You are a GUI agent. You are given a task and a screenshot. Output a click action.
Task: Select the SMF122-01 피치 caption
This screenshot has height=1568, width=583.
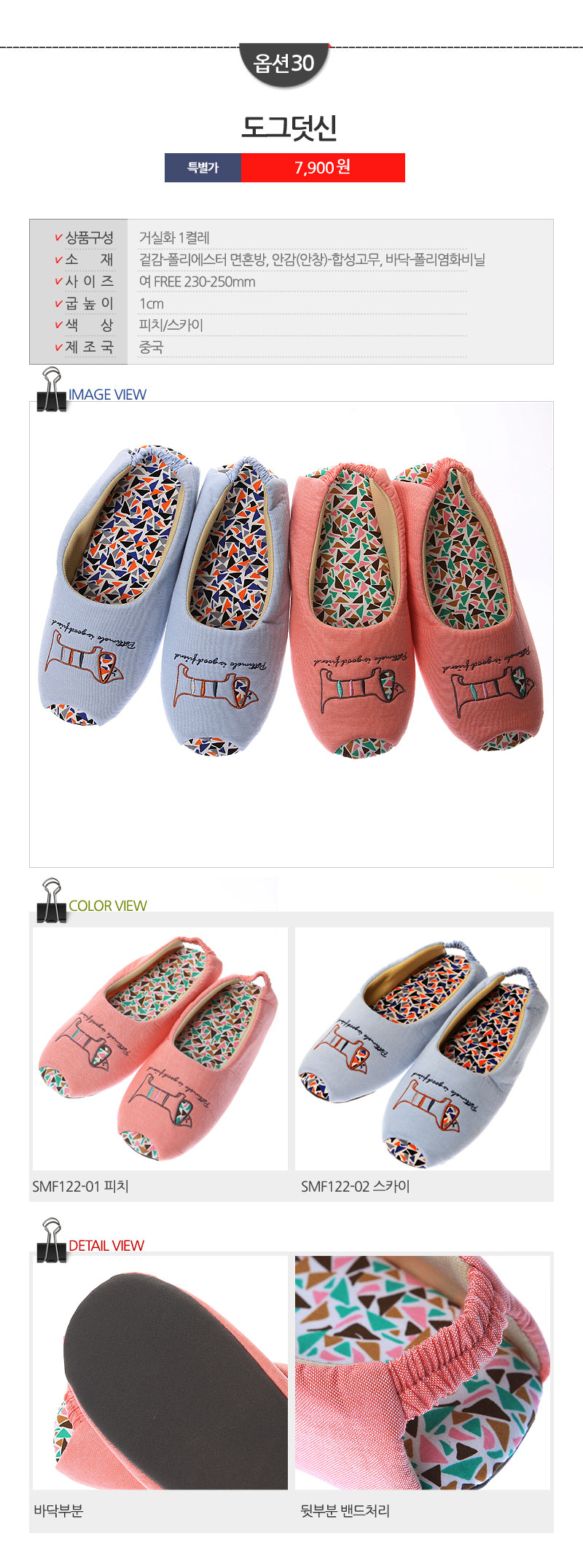(x=80, y=1187)
